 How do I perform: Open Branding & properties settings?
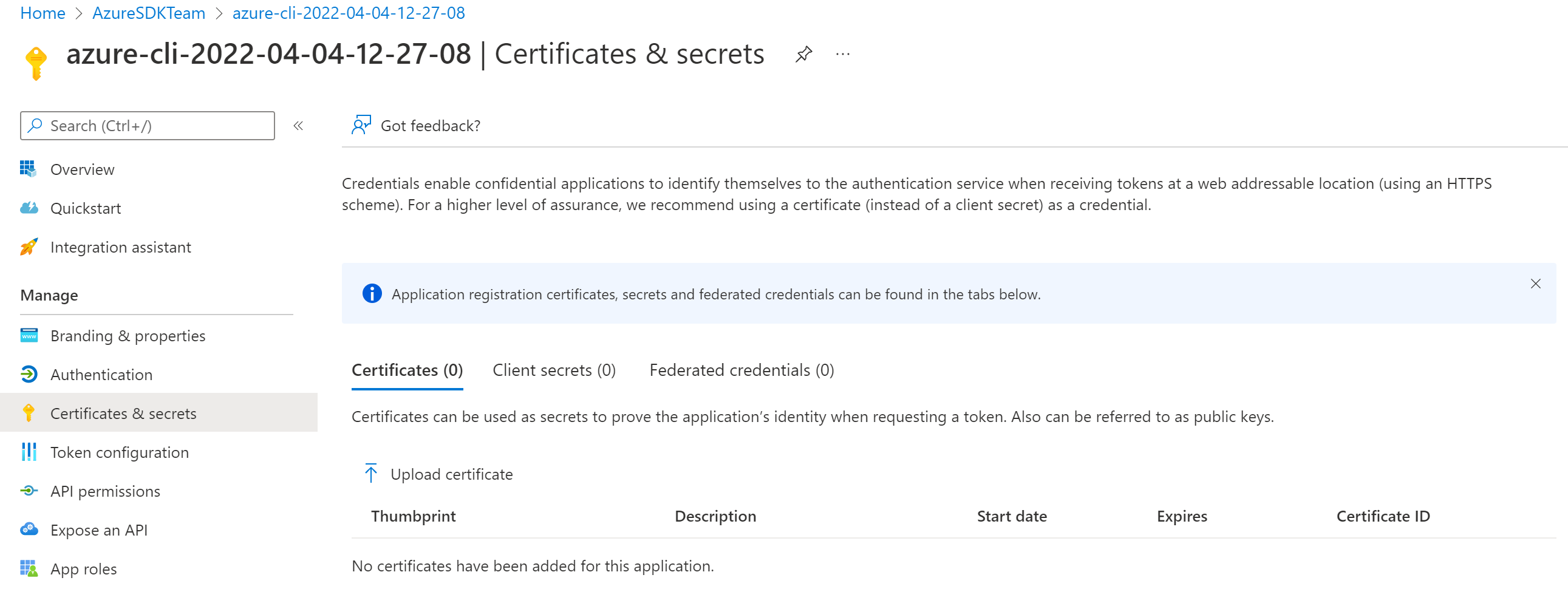[127, 335]
